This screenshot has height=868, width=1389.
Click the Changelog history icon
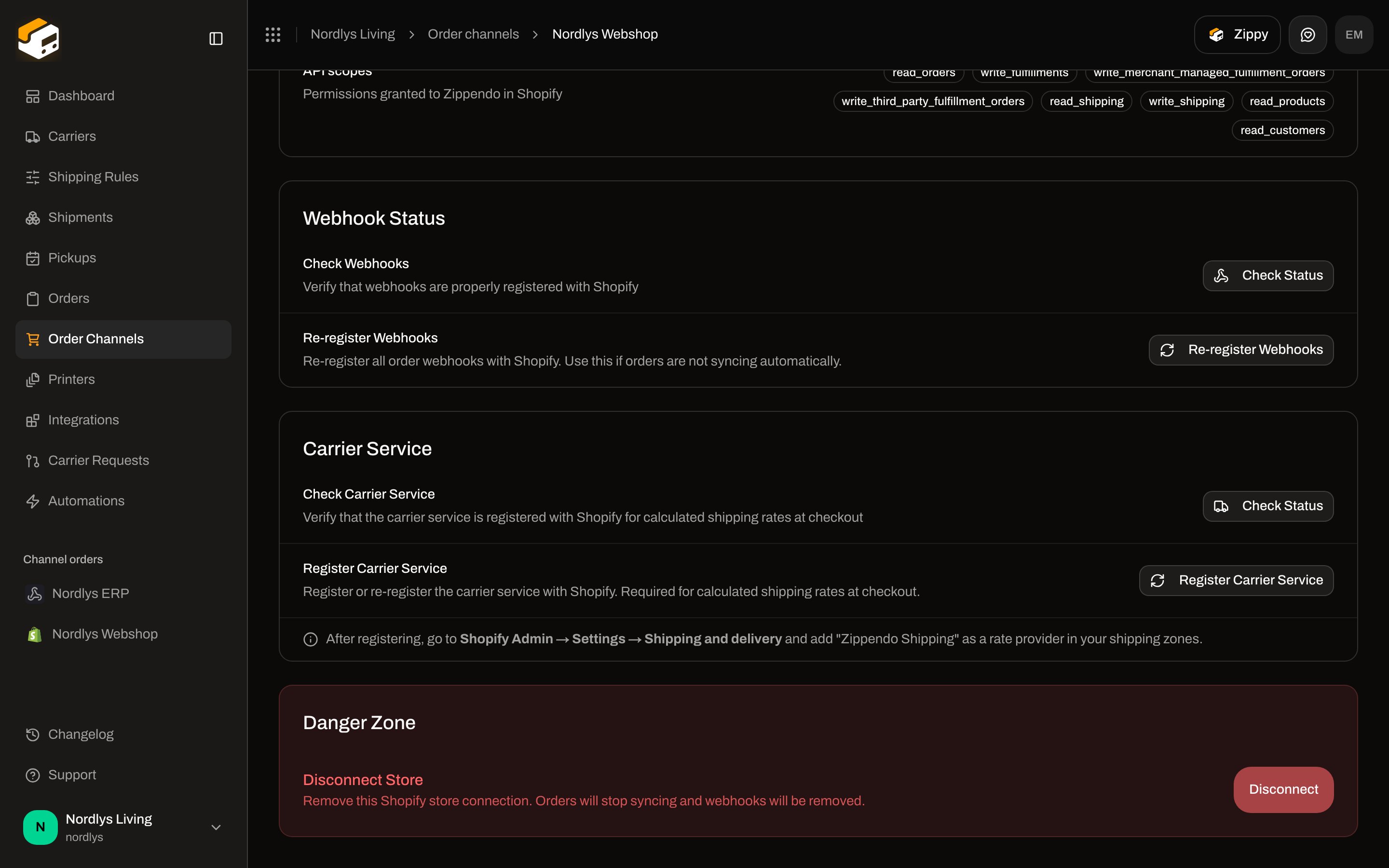33,735
